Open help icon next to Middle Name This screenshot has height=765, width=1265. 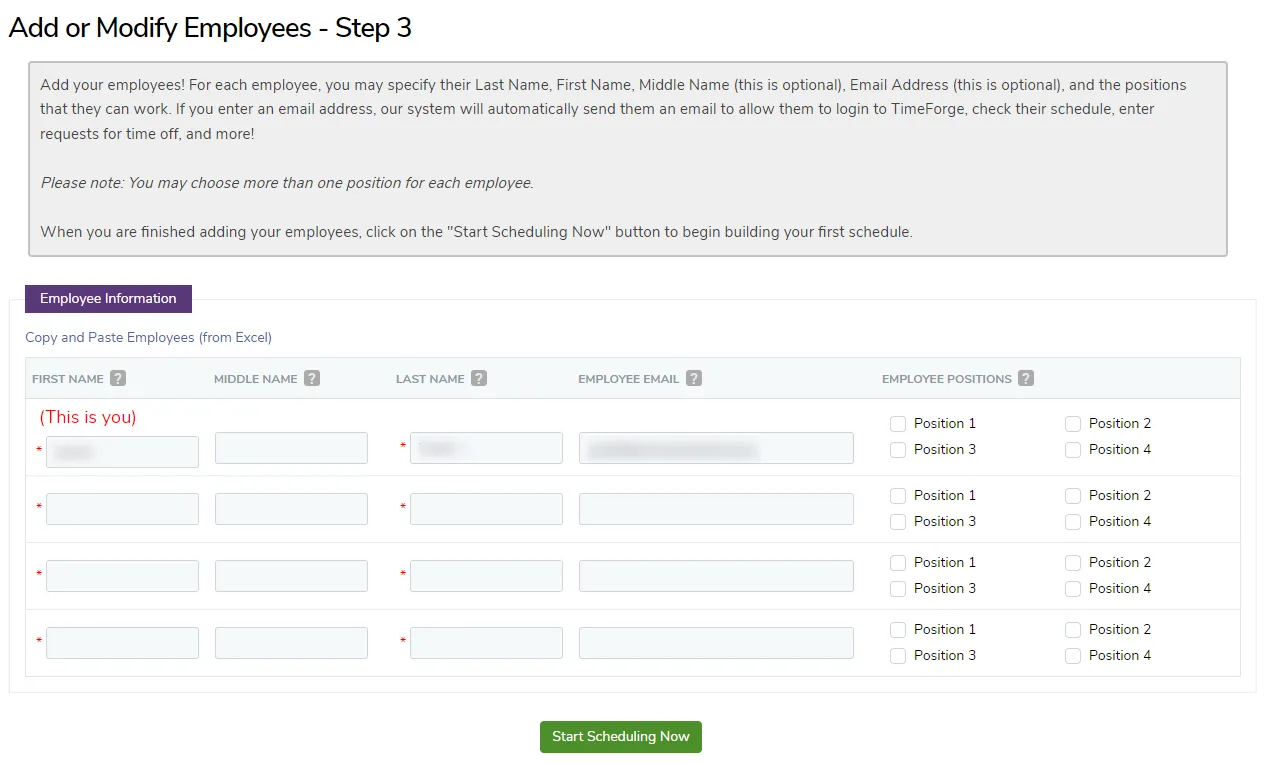(312, 379)
